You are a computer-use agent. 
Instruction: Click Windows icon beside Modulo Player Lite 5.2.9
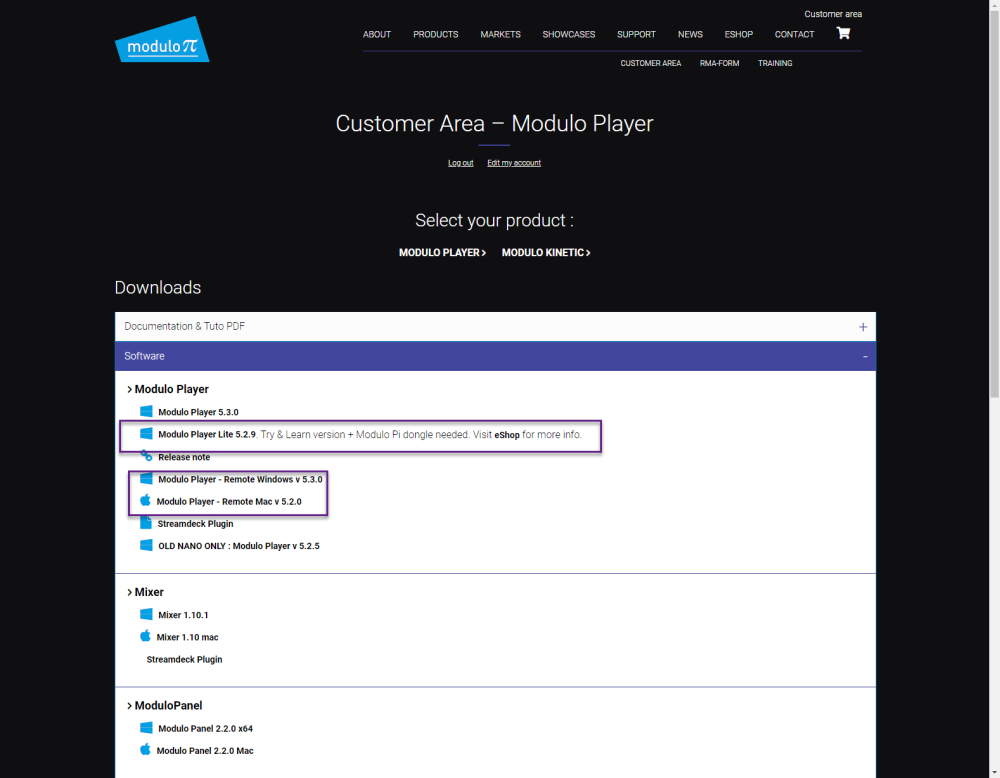tap(146, 434)
